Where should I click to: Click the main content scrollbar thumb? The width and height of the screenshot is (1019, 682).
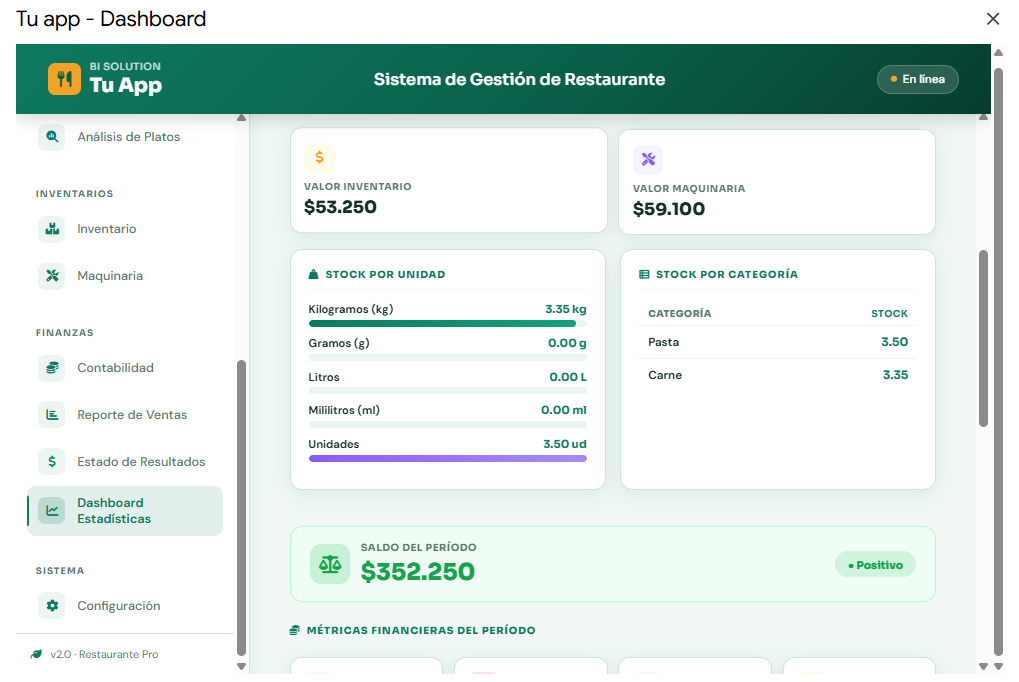tap(983, 338)
